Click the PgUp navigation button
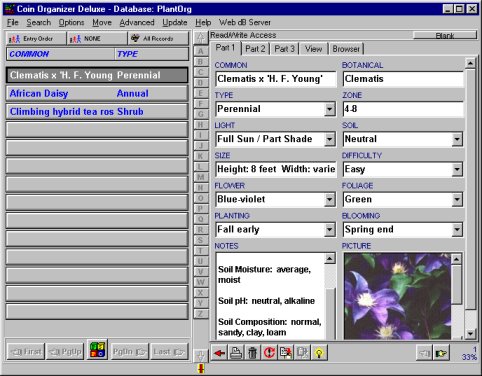This screenshot has width=482, height=376. (65, 352)
